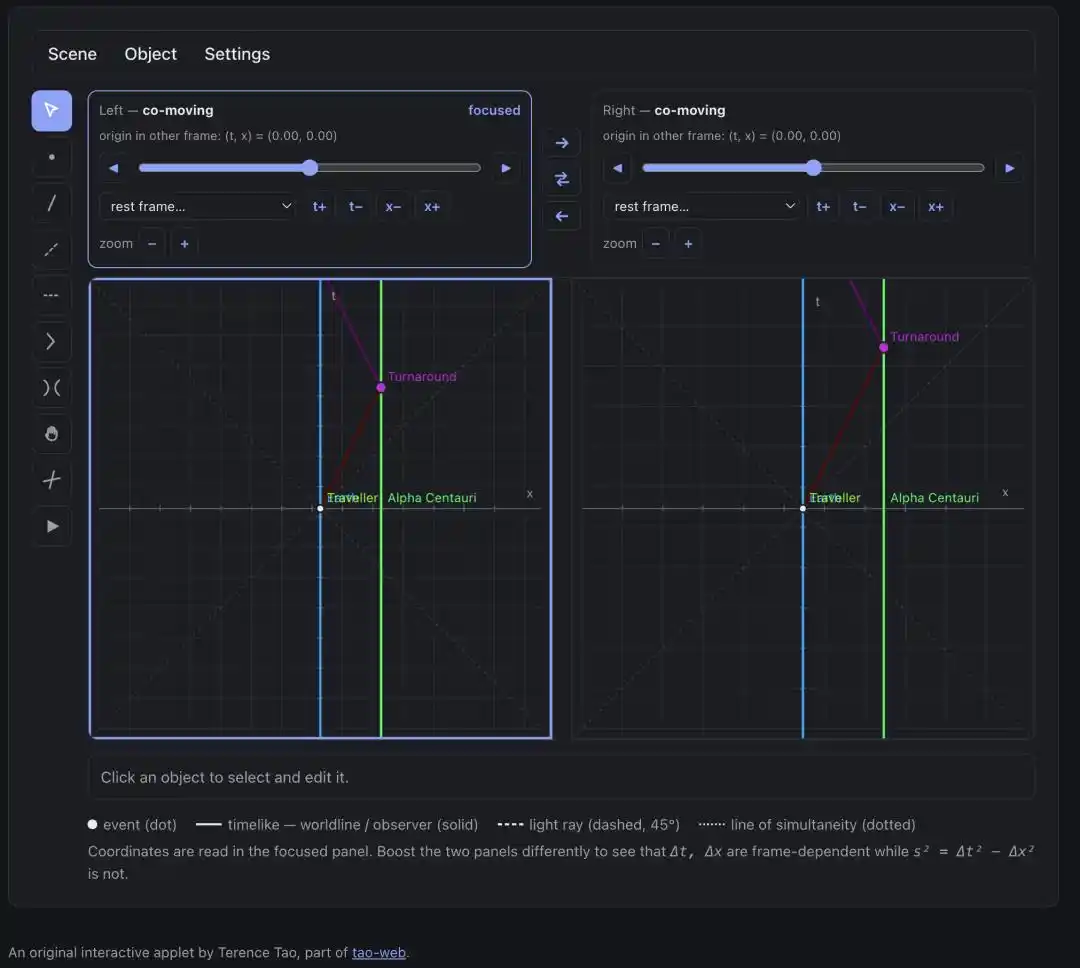Open left panel rest frame dropdown
This screenshot has width=1080, height=968.
pos(198,207)
